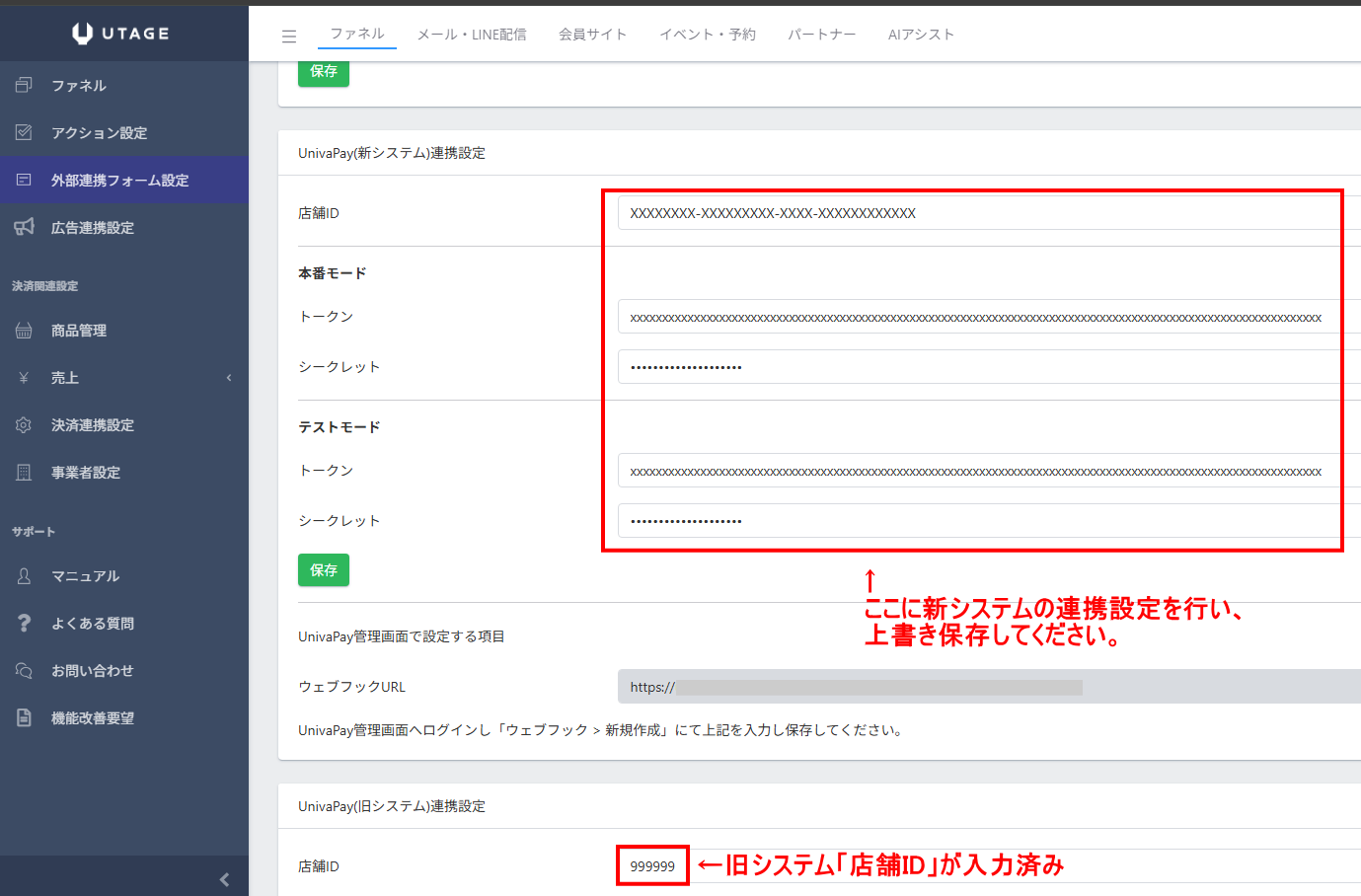
Task: Click the basket icon for 商品管理
Action: pyautogui.click(x=25, y=331)
